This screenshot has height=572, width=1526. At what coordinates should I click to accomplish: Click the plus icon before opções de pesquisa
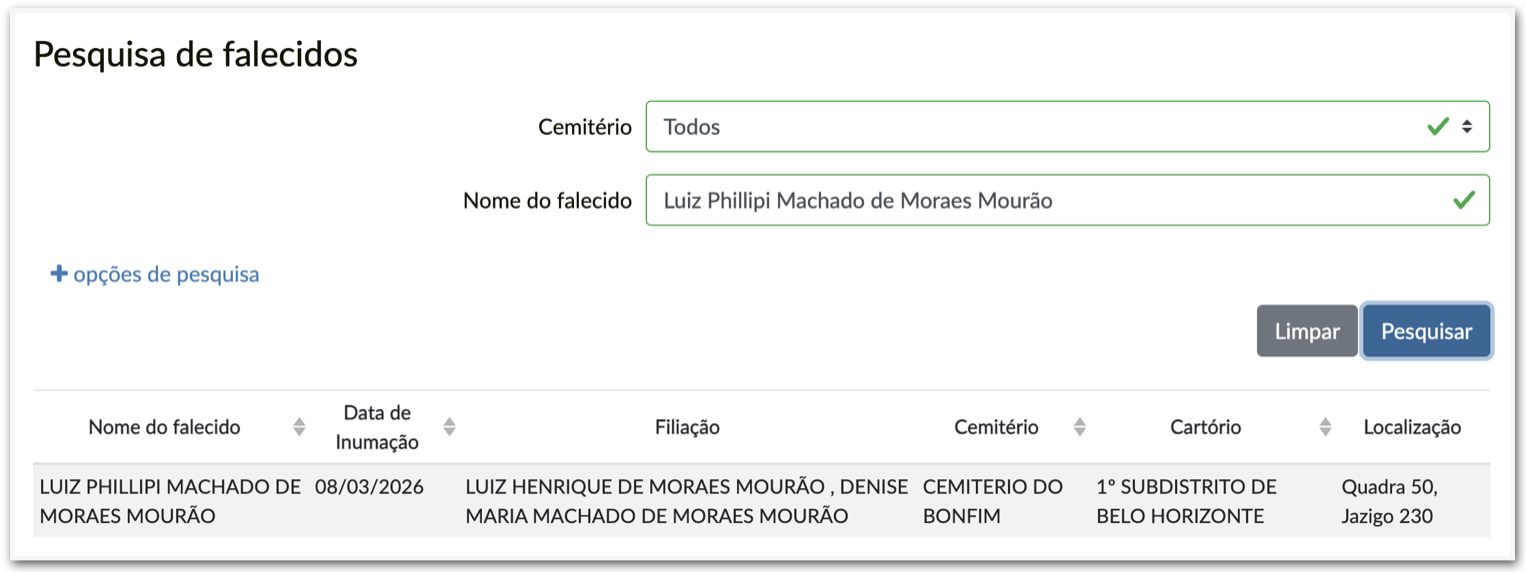point(59,274)
